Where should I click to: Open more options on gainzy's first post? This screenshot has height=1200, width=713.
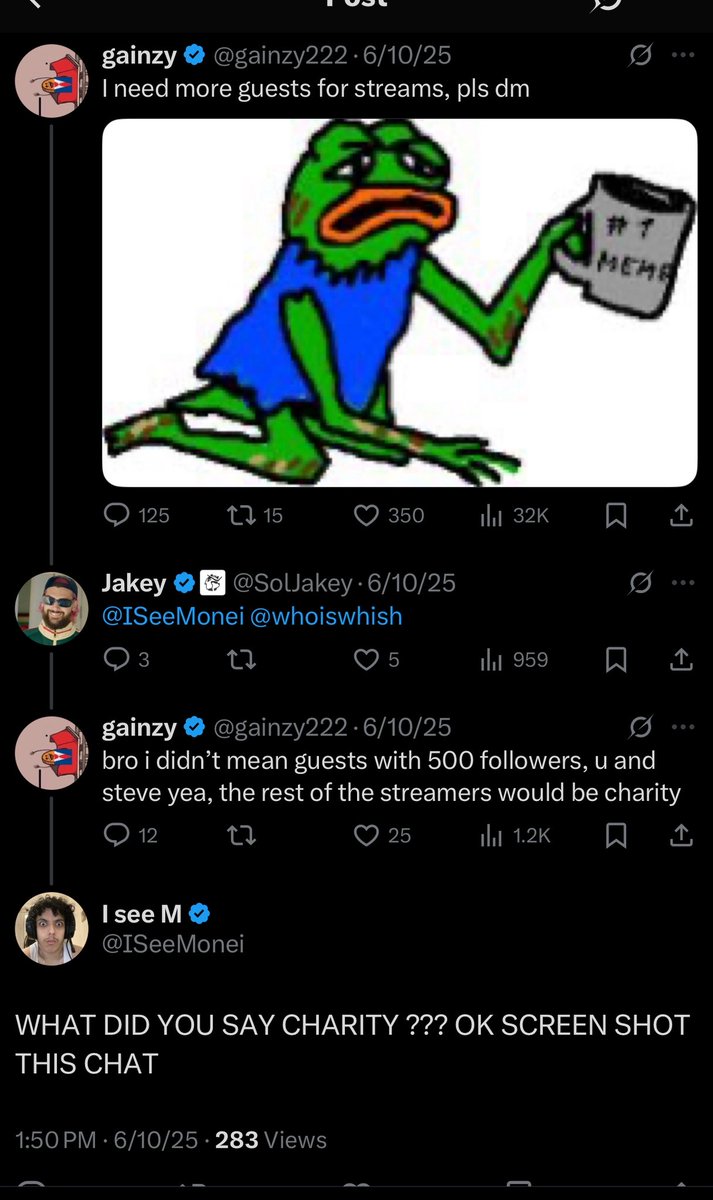click(682, 56)
